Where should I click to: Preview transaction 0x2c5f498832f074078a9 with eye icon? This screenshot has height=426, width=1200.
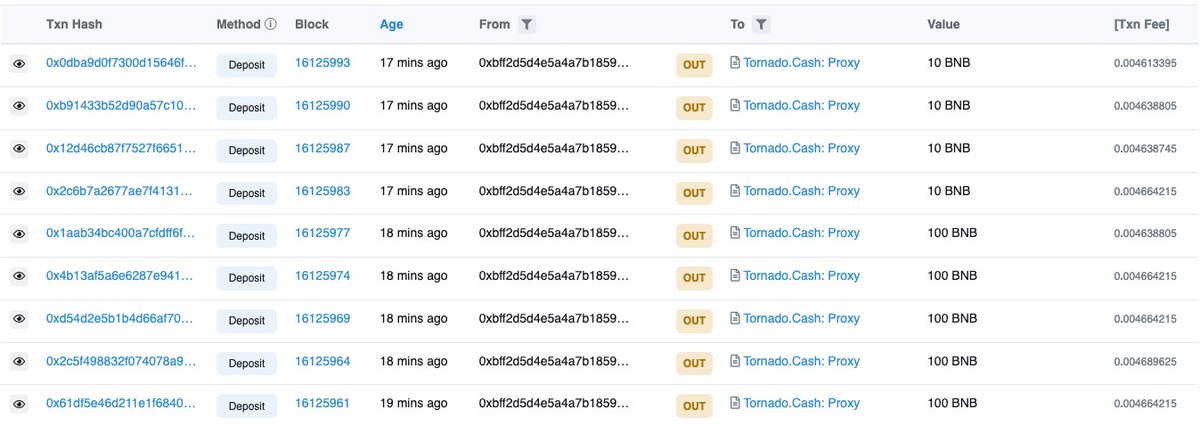point(18,361)
